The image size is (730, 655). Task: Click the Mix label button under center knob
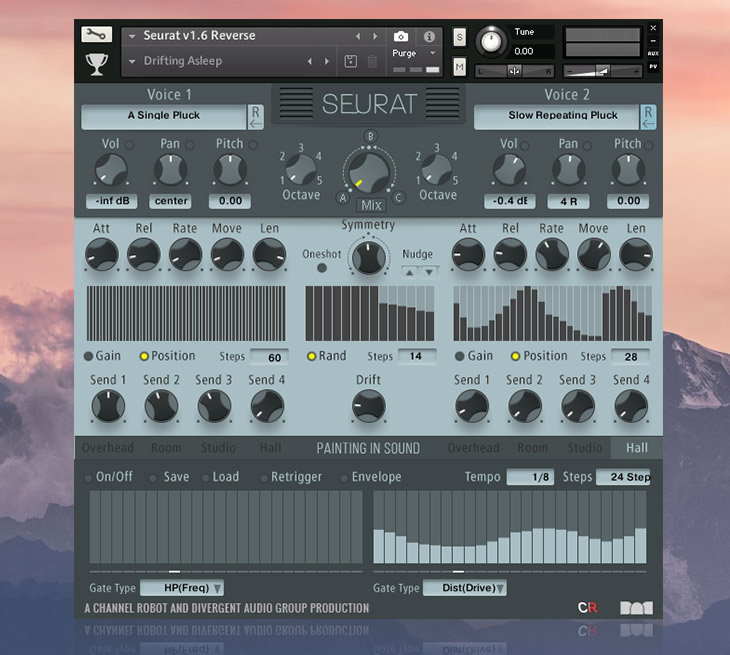(371, 205)
